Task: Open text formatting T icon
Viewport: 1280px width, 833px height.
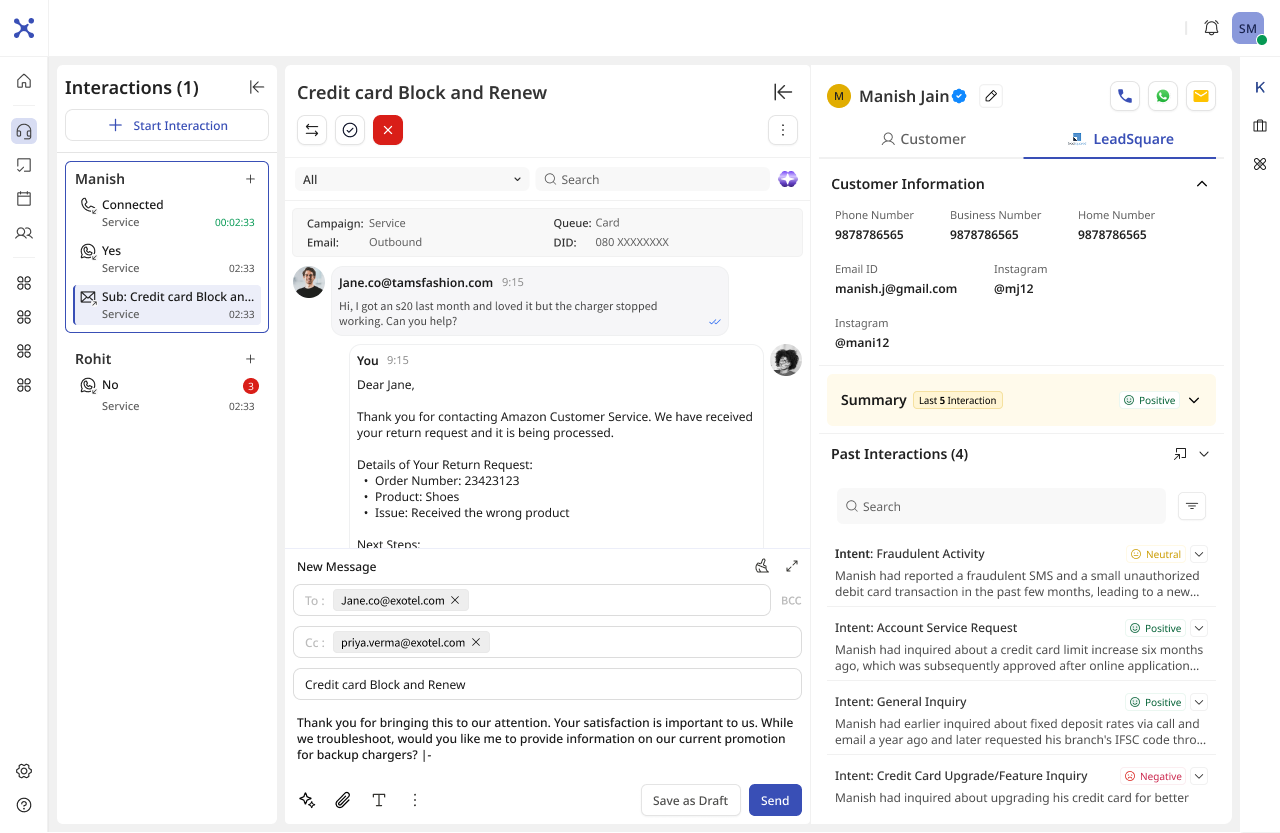Action: pos(379,800)
